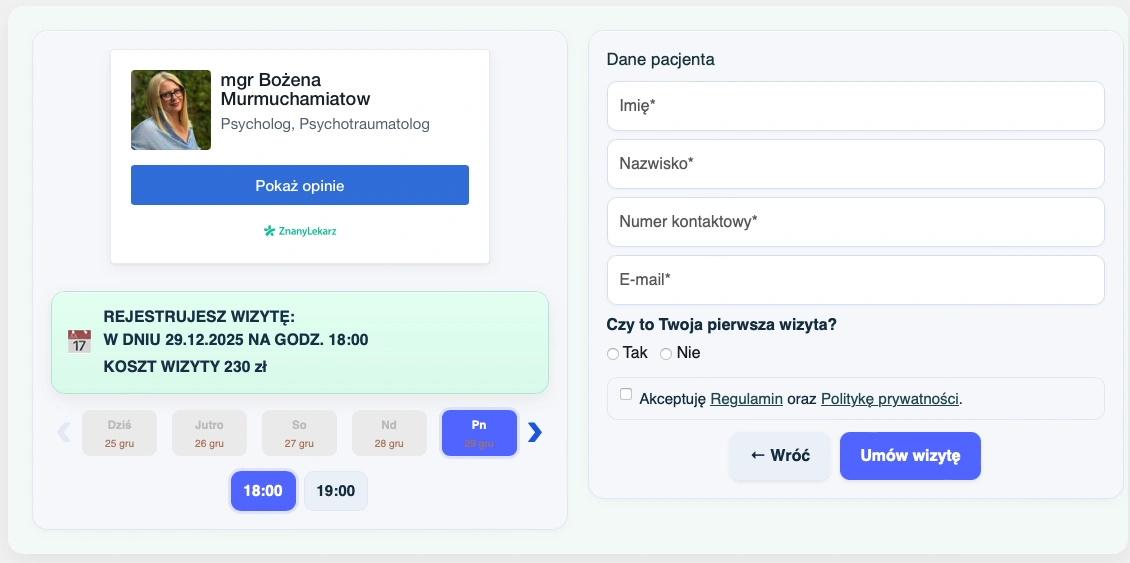Click the psychologist's profile photo
1130x563 pixels.
[x=171, y=110]
